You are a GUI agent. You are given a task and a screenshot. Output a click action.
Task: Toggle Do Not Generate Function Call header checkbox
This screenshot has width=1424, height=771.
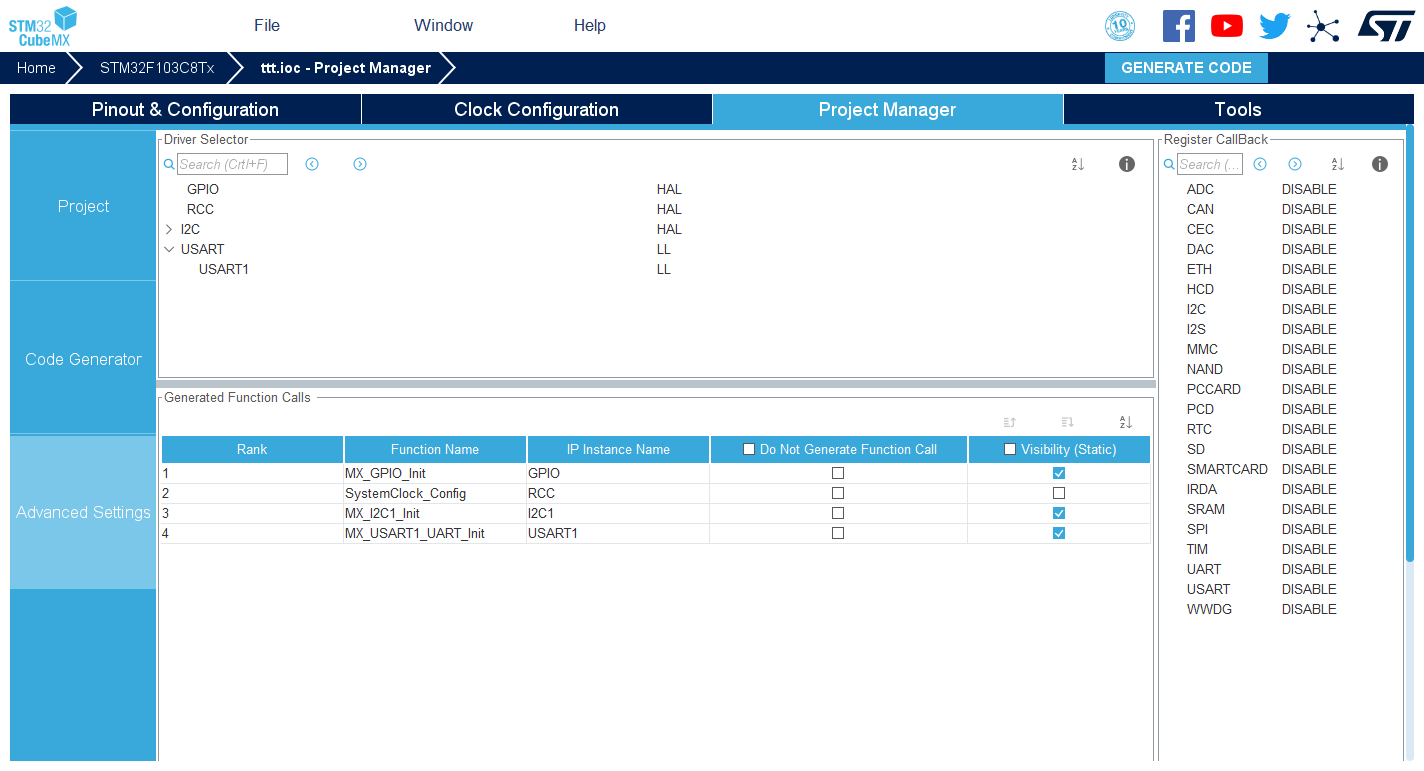point(749,449)
